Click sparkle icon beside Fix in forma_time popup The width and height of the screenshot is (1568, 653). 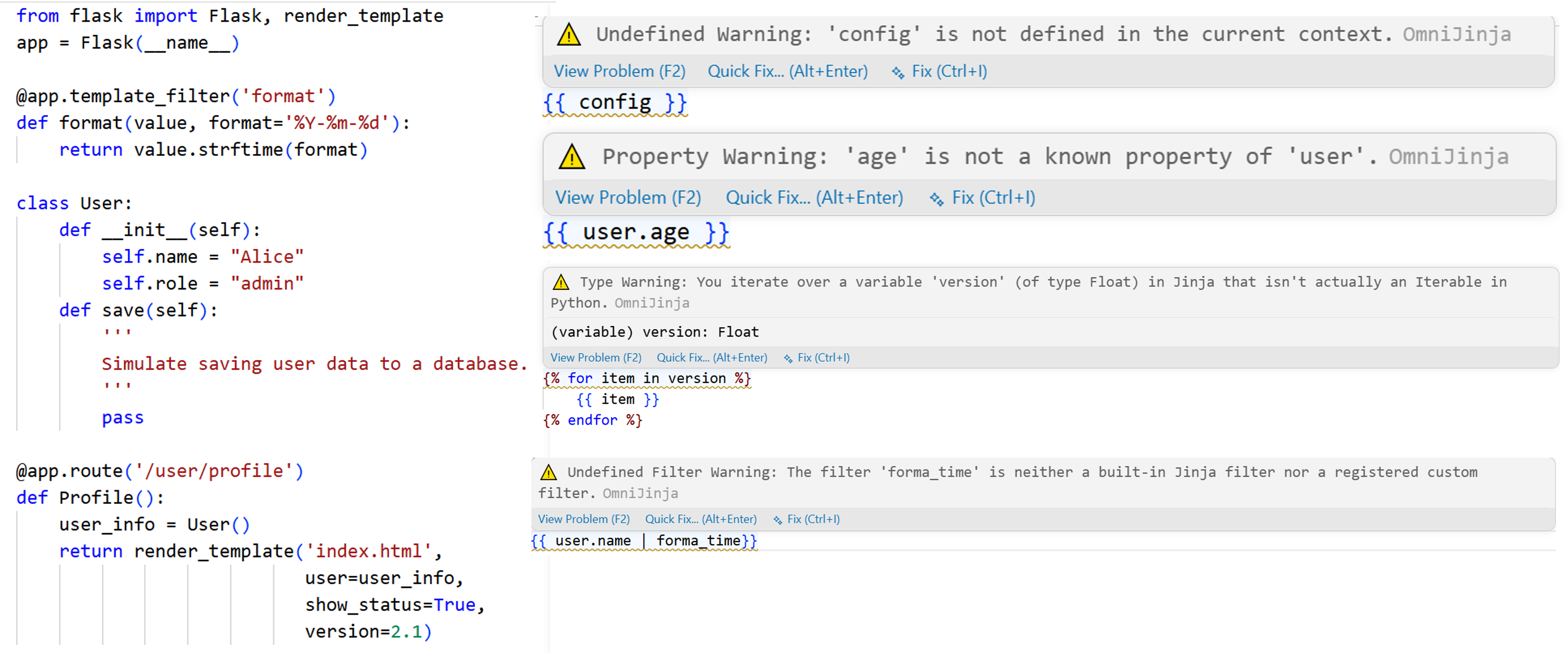pos(778,520)
